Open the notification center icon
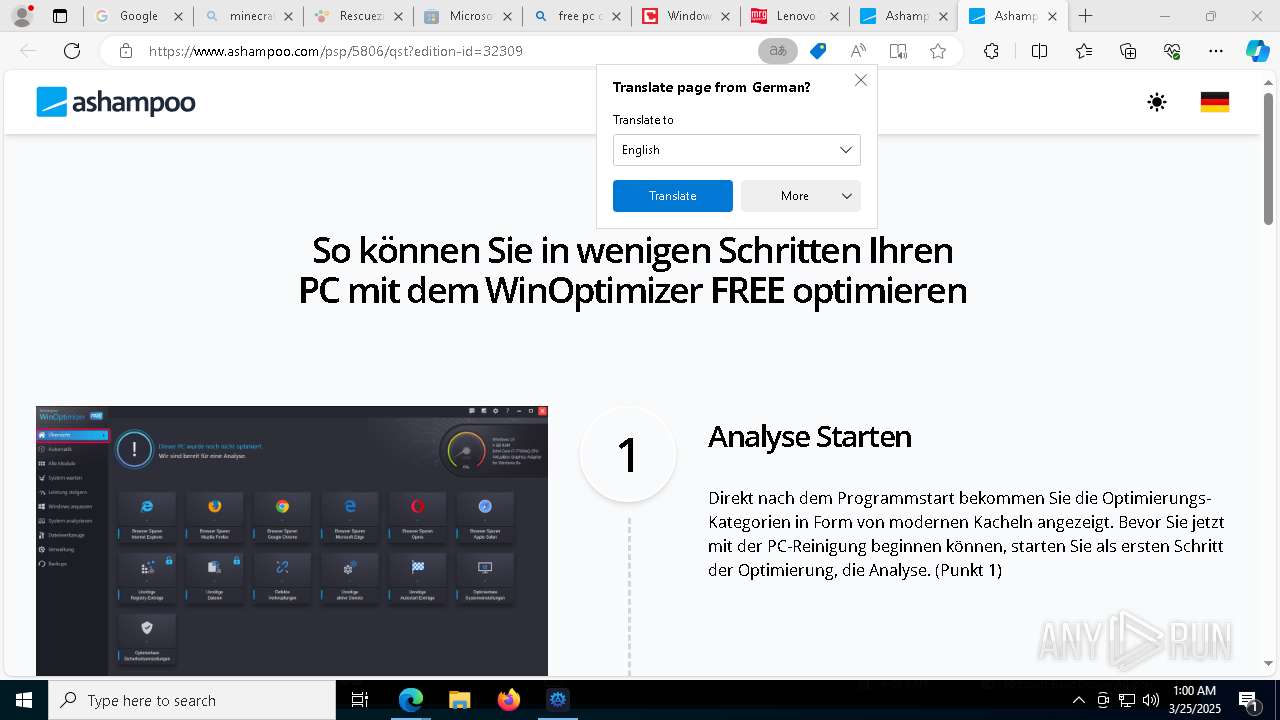 [x=1249, y=700]
